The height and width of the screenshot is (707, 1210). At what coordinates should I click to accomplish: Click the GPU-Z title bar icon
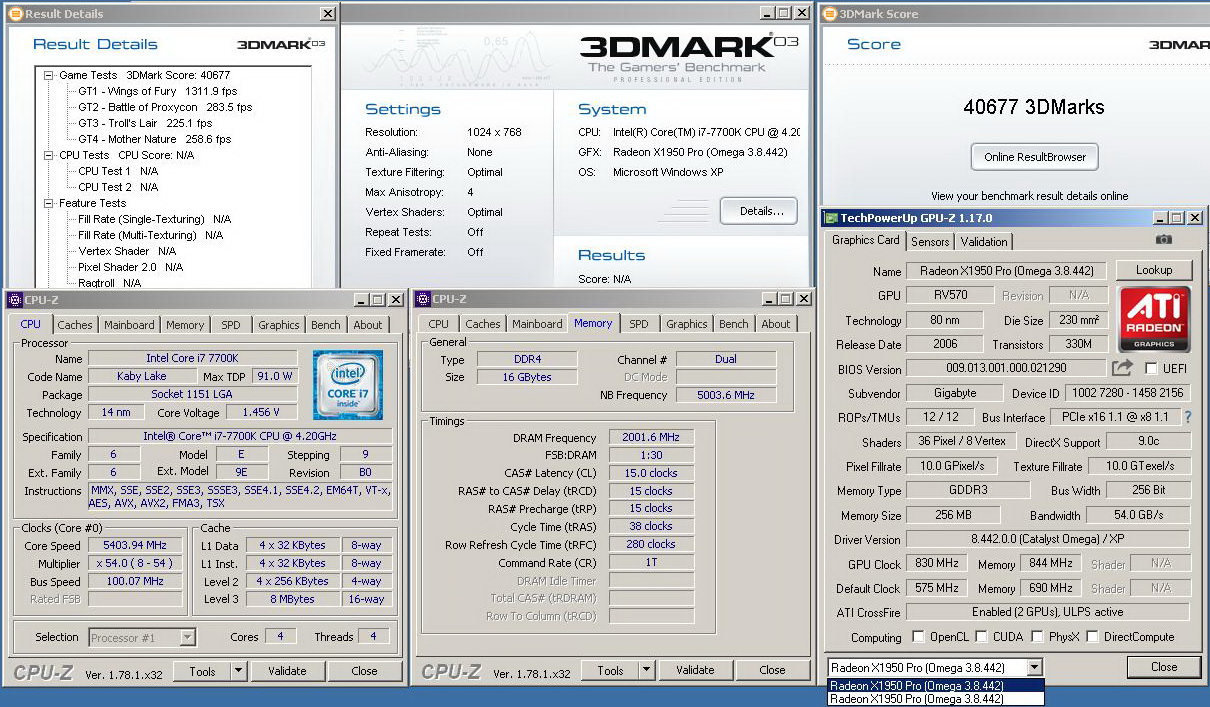pos(831,217)
